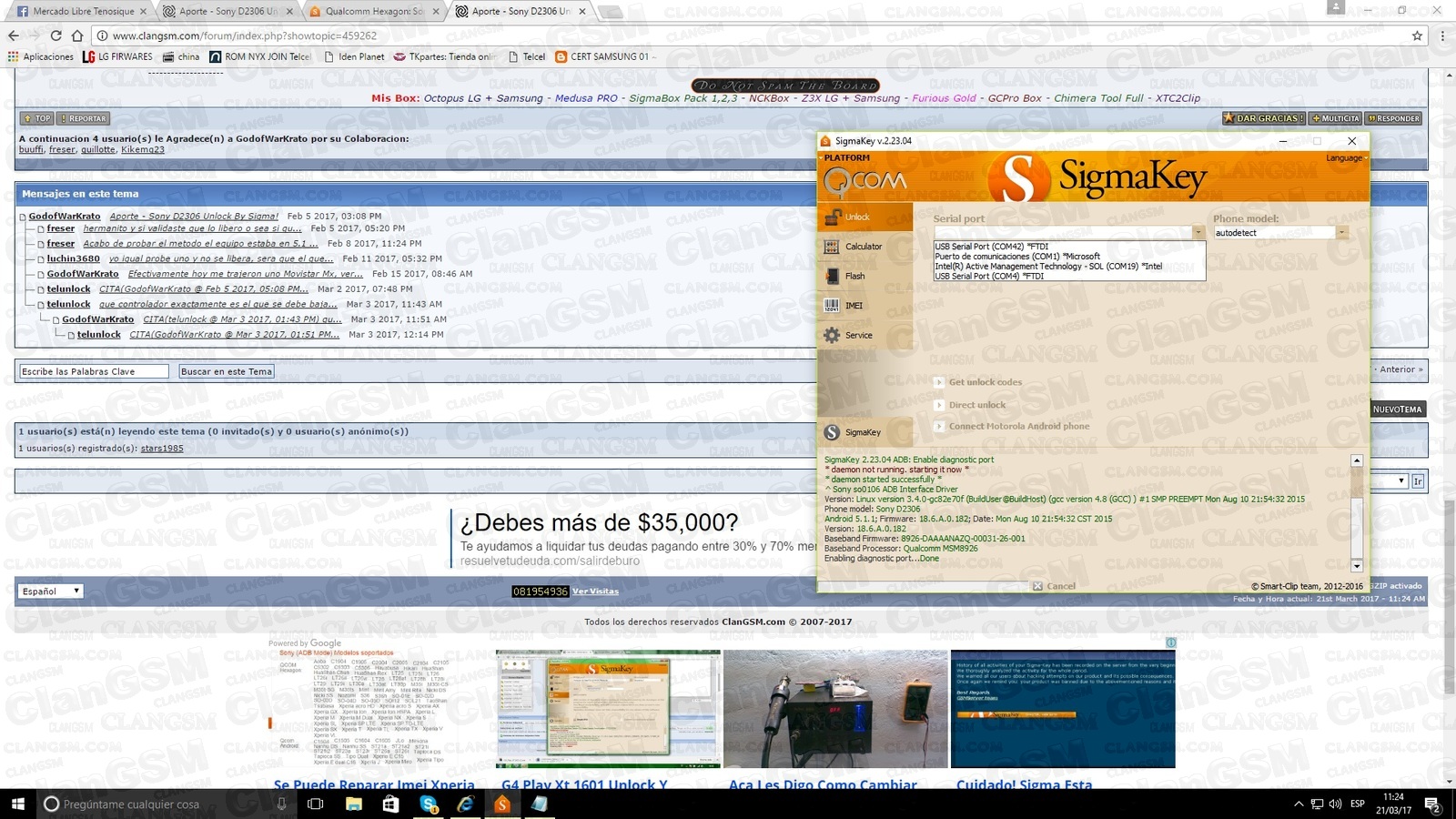Viewport: 1456px width, 819px height.
Task: Click the SigmaKey log scroll up arrow
Action: pyautogui.click(x=1357, y=461)
